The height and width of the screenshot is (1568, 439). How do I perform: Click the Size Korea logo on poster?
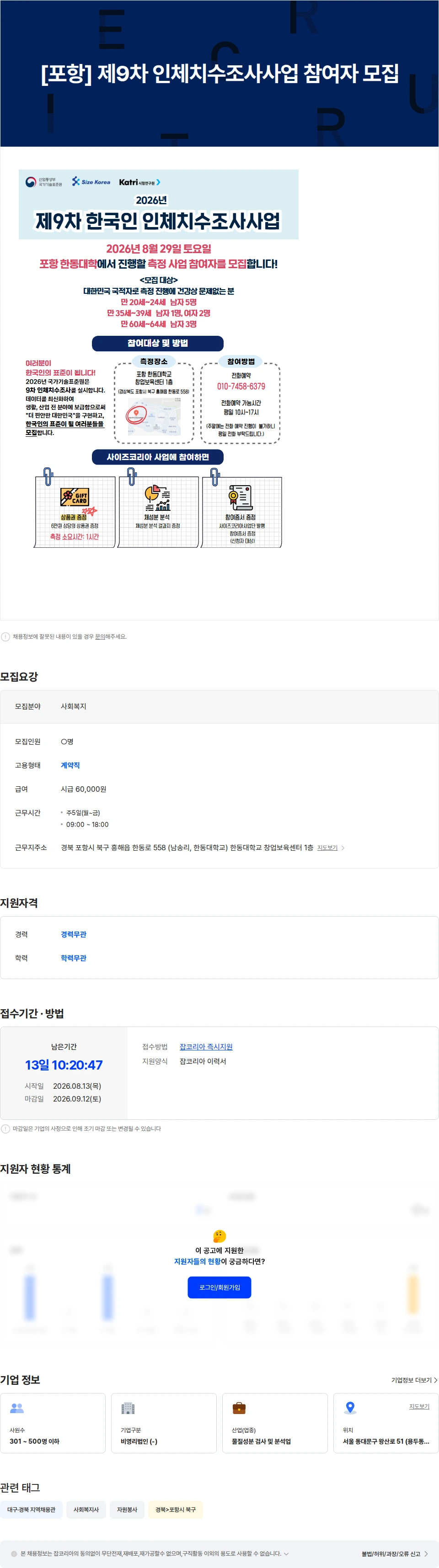pos(91,181)
